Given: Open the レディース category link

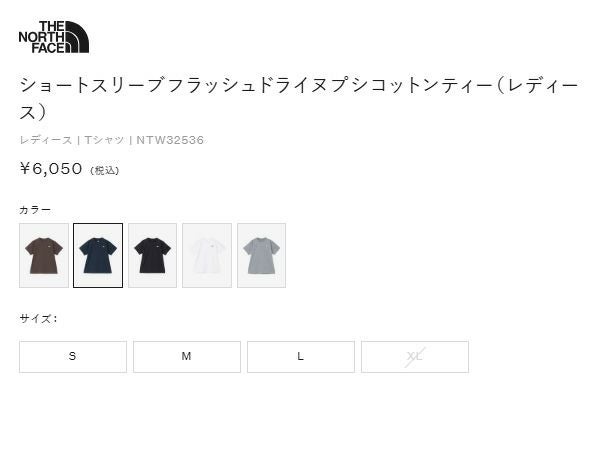Looking at the screenshot, I should point(46,140).
